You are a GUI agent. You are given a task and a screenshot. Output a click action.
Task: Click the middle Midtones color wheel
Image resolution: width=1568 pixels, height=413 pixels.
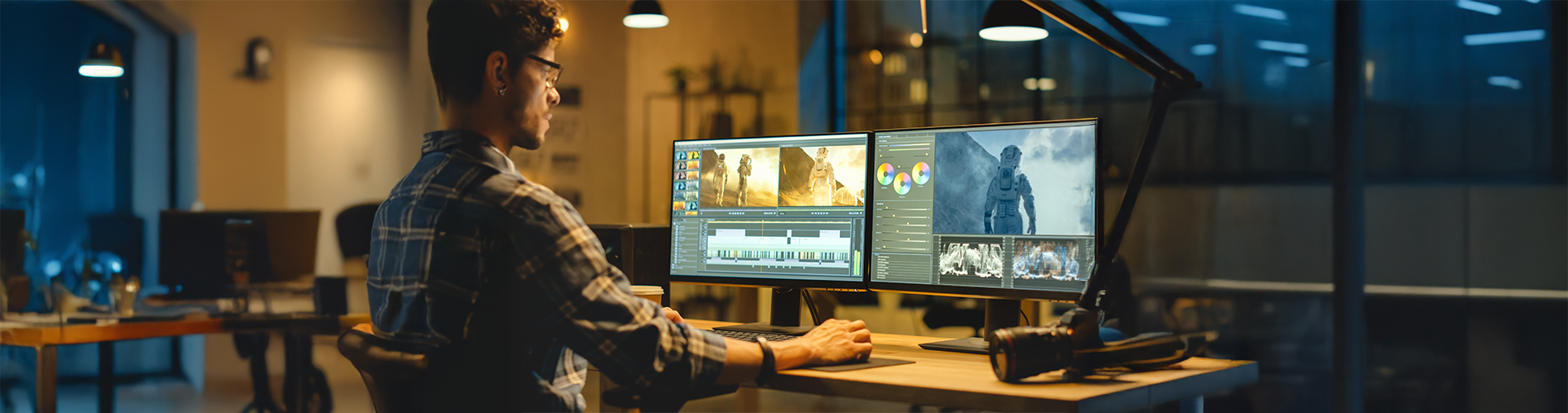coord(902,183)
